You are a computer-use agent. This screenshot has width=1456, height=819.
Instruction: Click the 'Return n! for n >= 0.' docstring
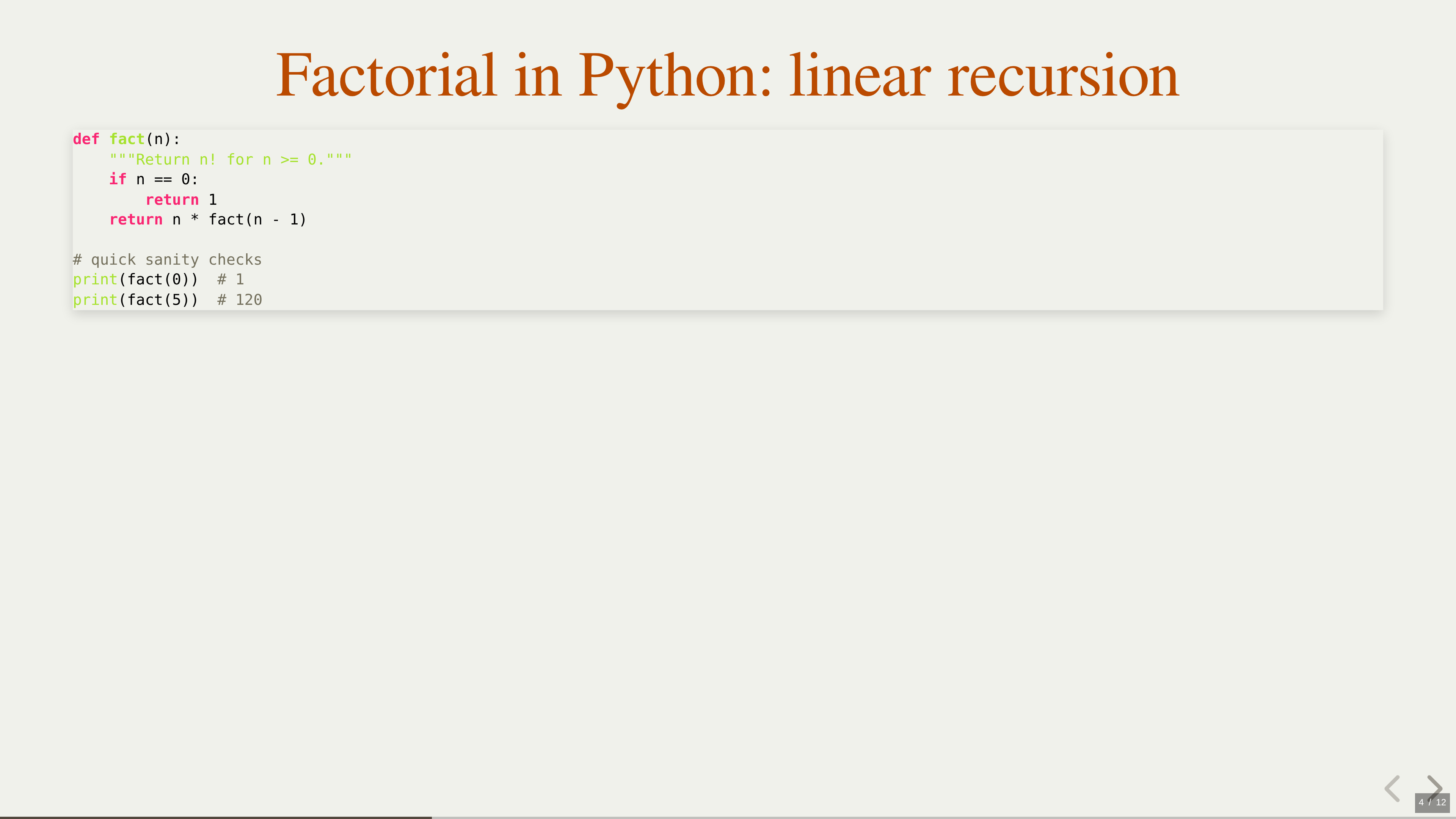point(231,159)
